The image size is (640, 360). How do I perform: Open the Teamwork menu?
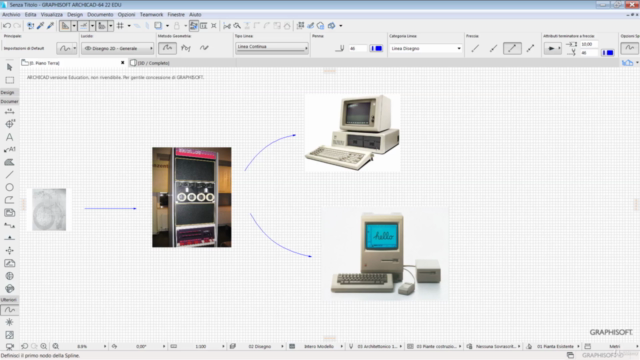[x=151, y=14]
